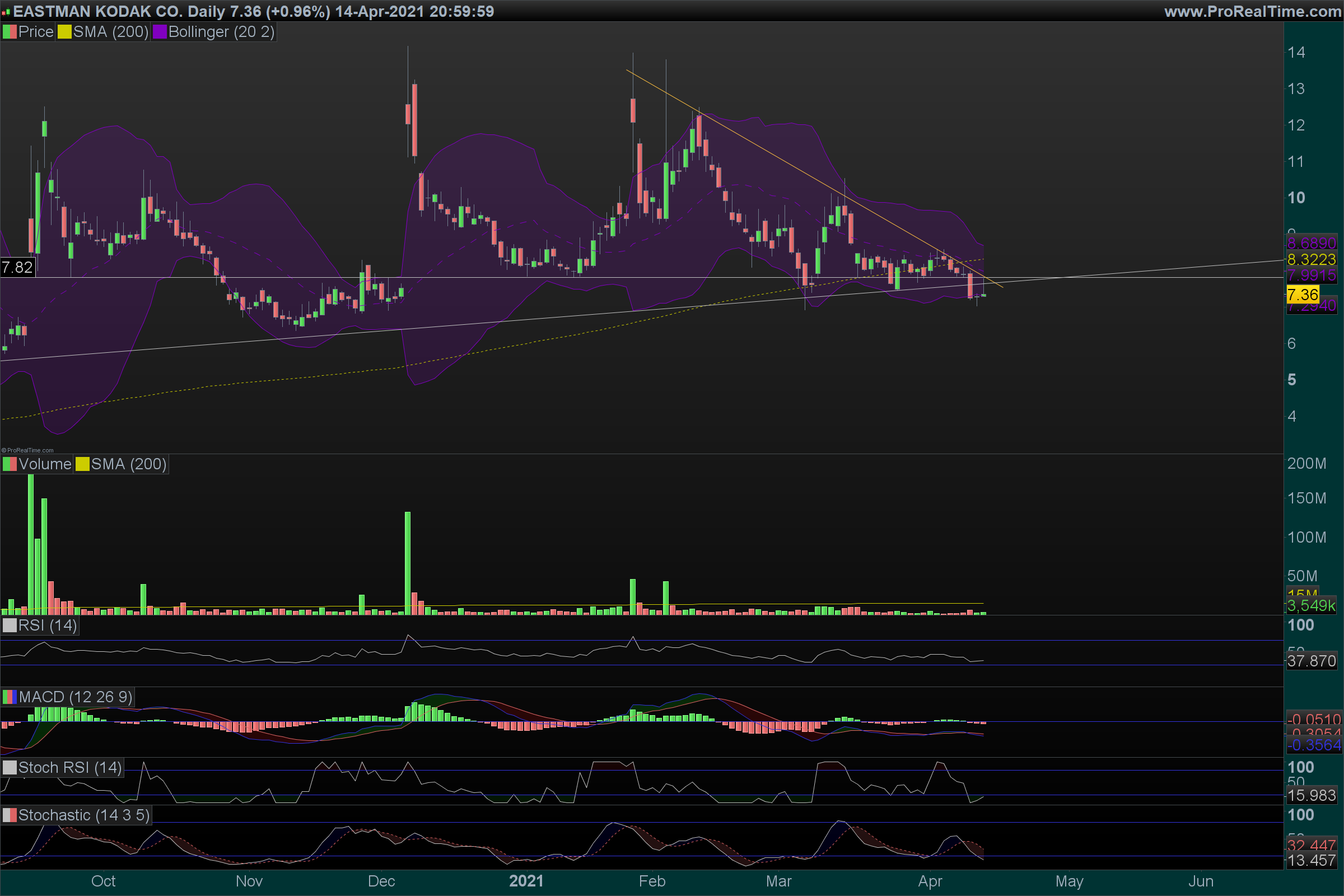Click the 37.870 RSI value label
The width and height of the screenshot is (1344, 896).
pos(1311,661)
